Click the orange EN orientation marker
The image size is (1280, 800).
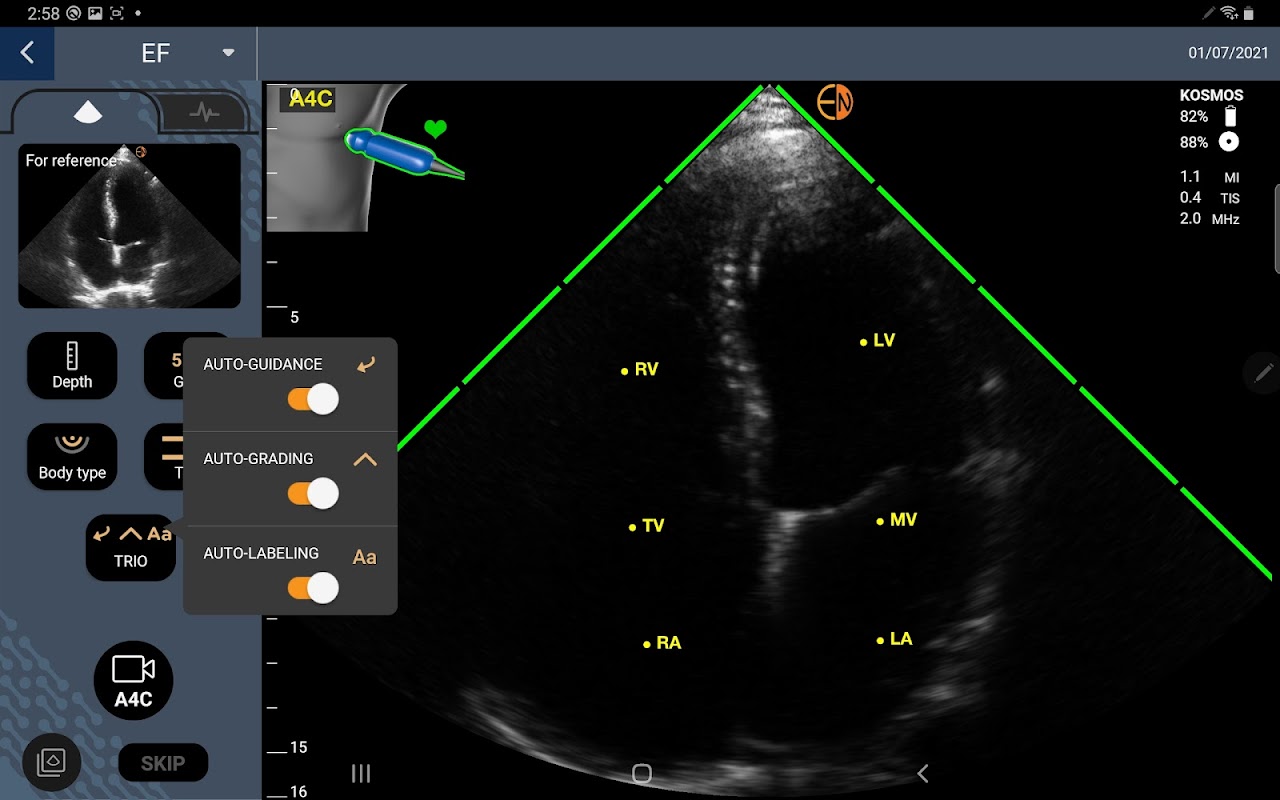[835, 102]
